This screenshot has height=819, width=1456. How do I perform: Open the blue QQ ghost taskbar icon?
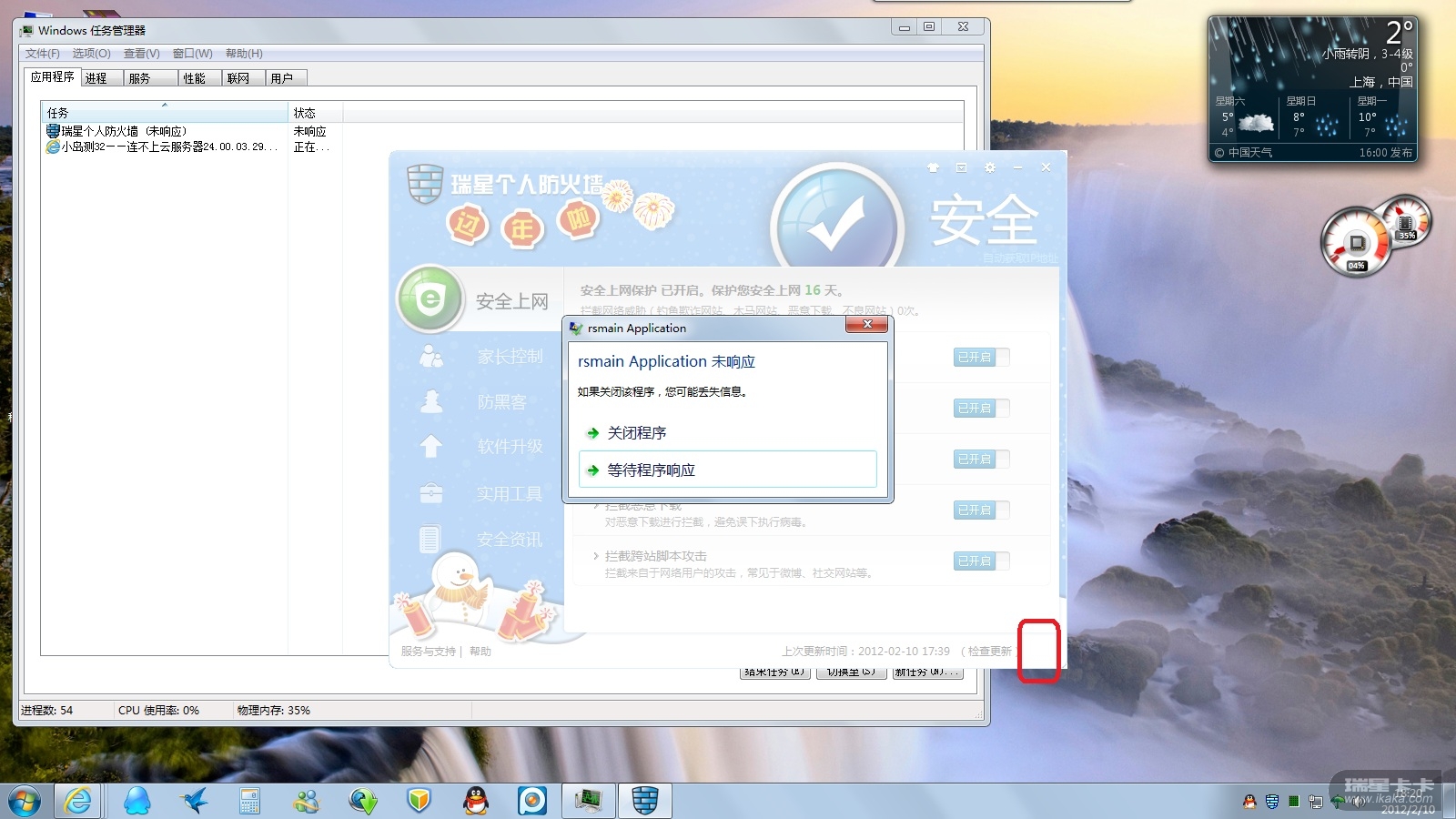pos(136,801)
